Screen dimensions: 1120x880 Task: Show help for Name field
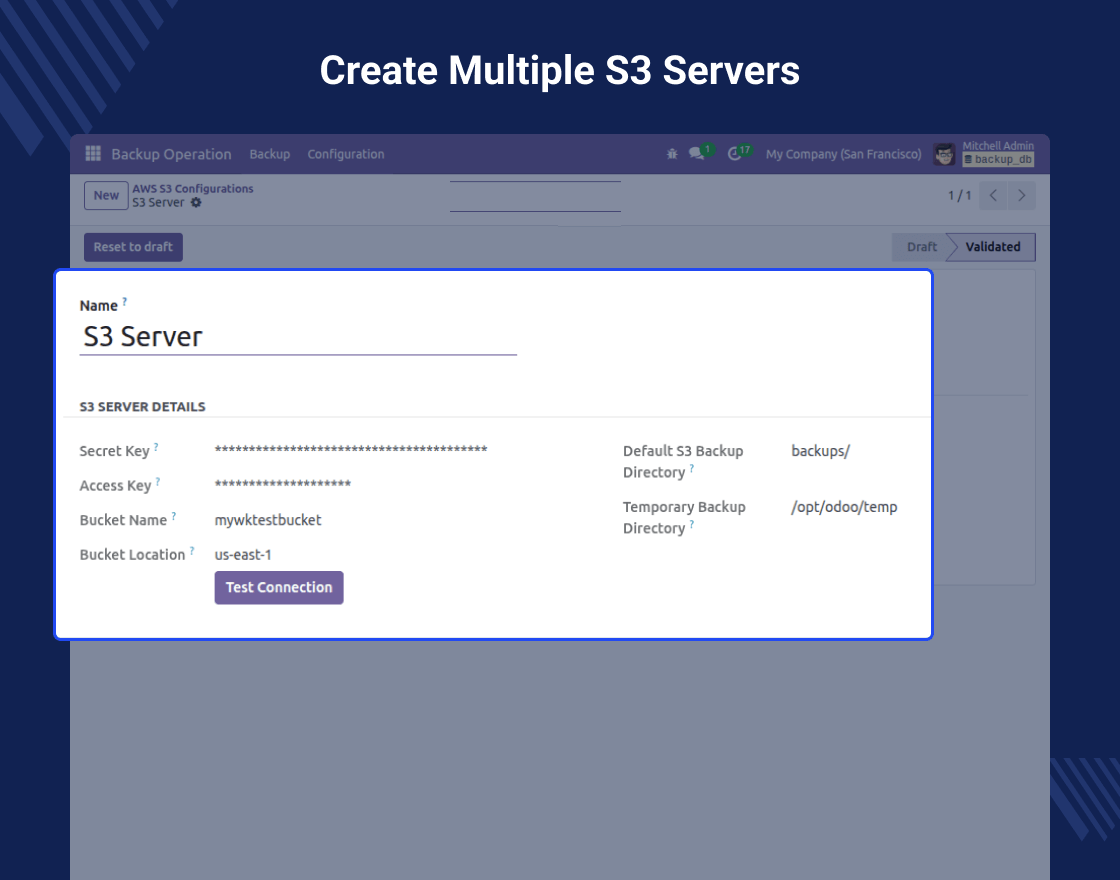tap(124, 301)
